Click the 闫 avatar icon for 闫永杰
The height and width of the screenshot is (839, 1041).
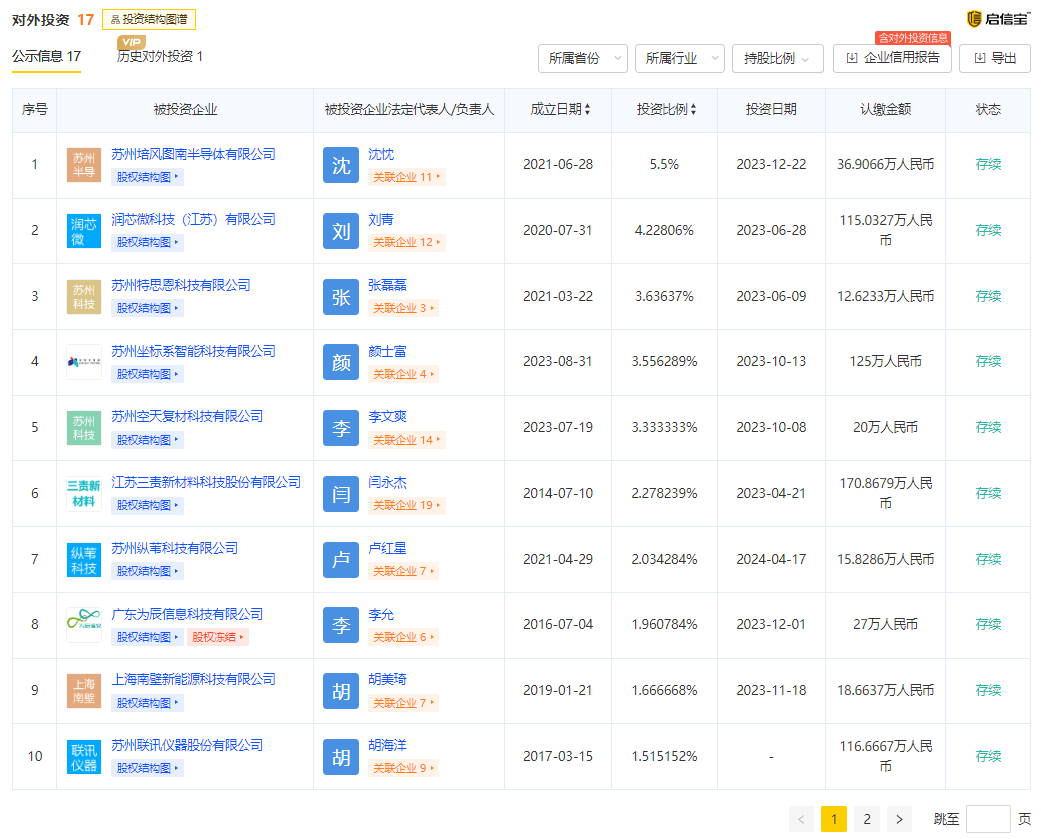click(341, 494)
